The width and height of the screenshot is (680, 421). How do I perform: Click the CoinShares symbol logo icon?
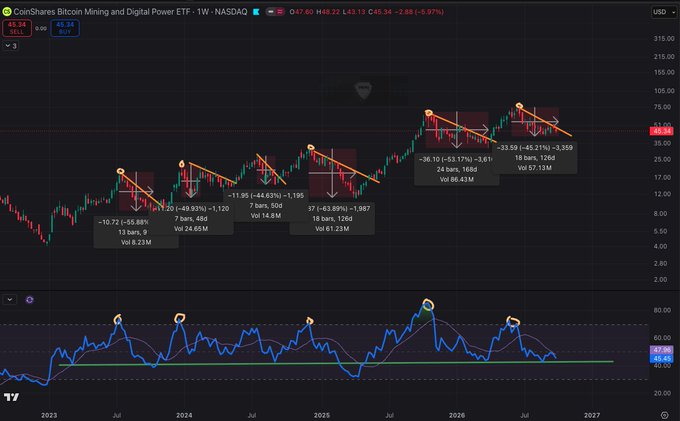click(7, 12)
